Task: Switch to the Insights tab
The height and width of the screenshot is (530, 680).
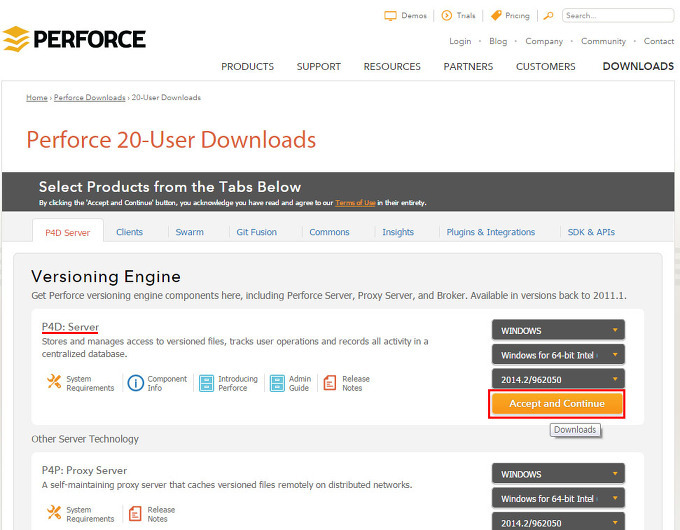Action: pyautogui.click(x=398, y=232)
